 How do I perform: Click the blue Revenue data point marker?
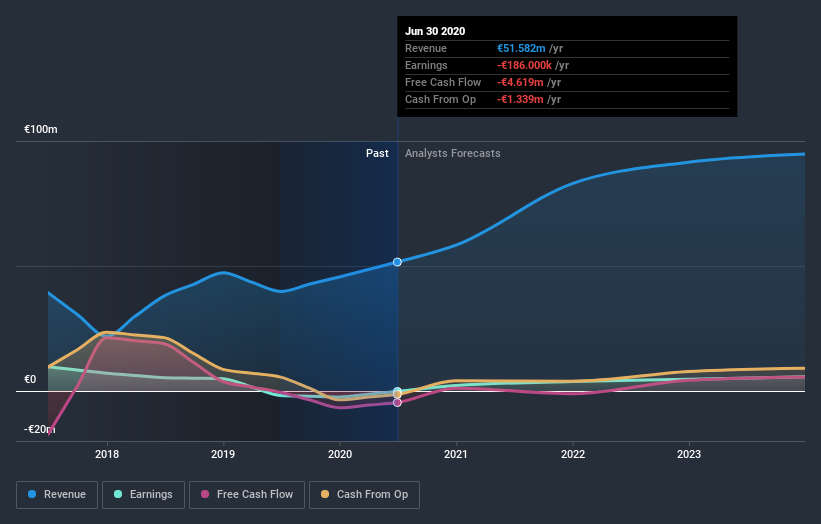(x=397, y=262)
